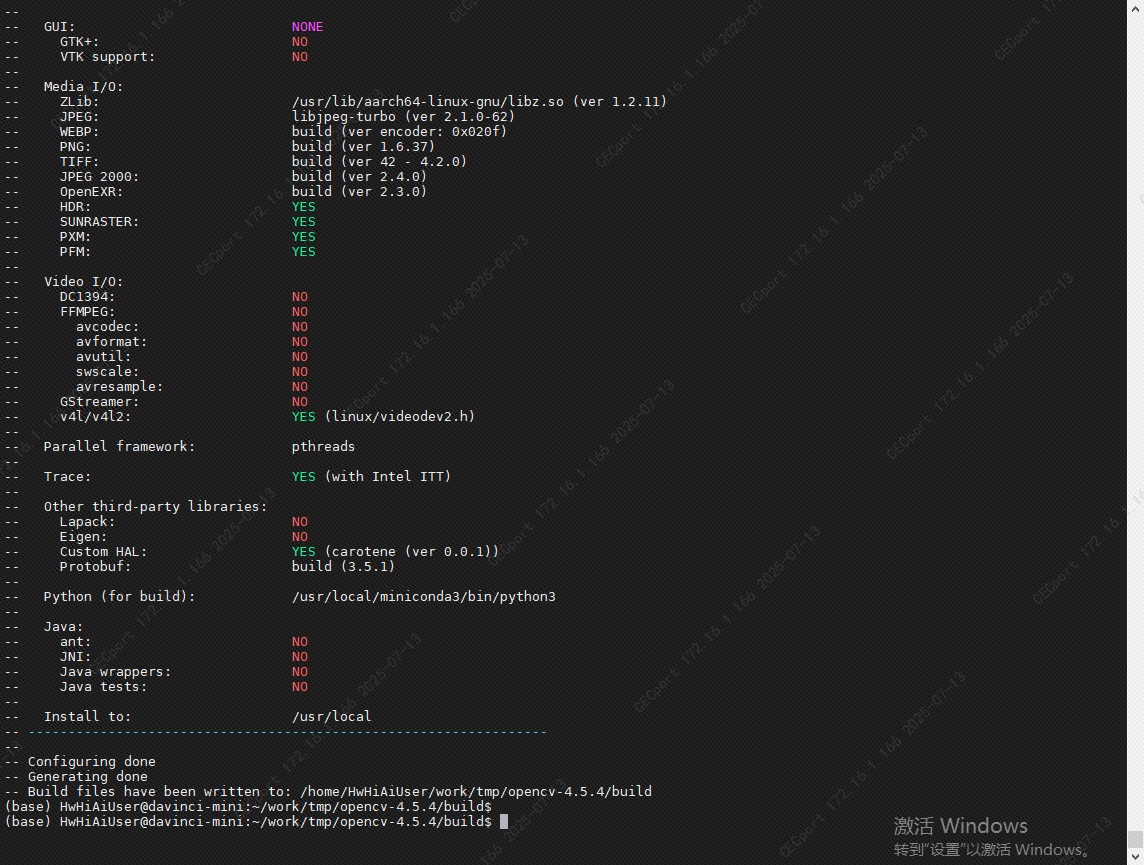Click the NO value next to ant

click(x=300, y=642)
